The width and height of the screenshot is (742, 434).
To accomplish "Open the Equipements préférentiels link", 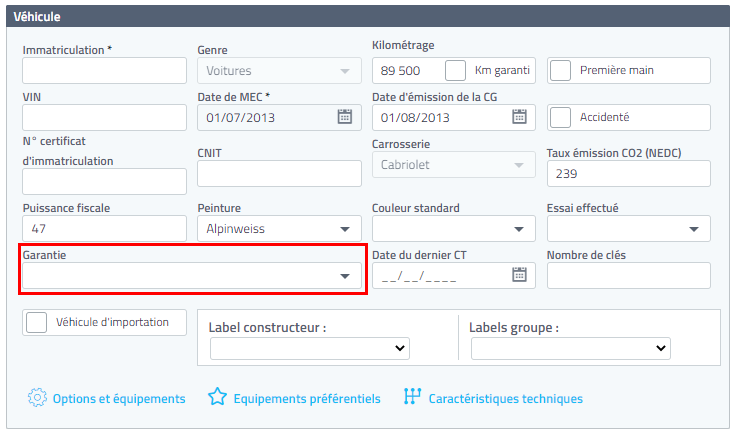I will click(307, 399).
